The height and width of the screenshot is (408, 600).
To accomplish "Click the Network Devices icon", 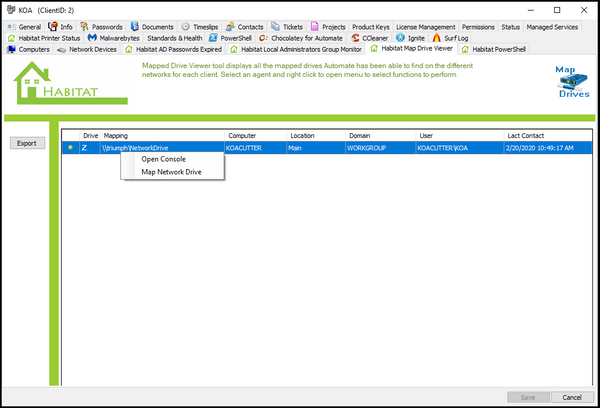I will coord(61,50).
